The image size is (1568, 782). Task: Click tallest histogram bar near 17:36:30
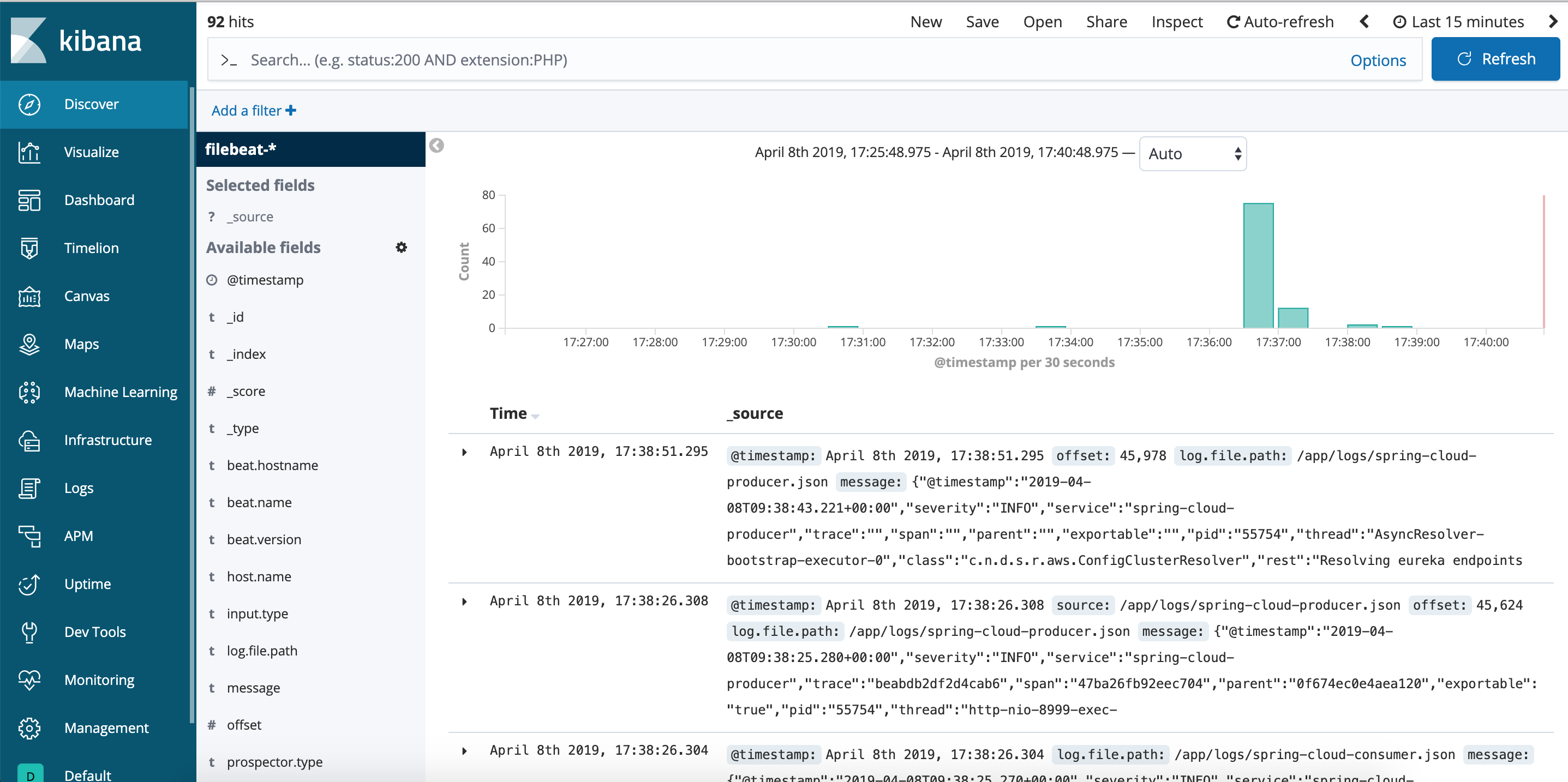point(1258,266)
